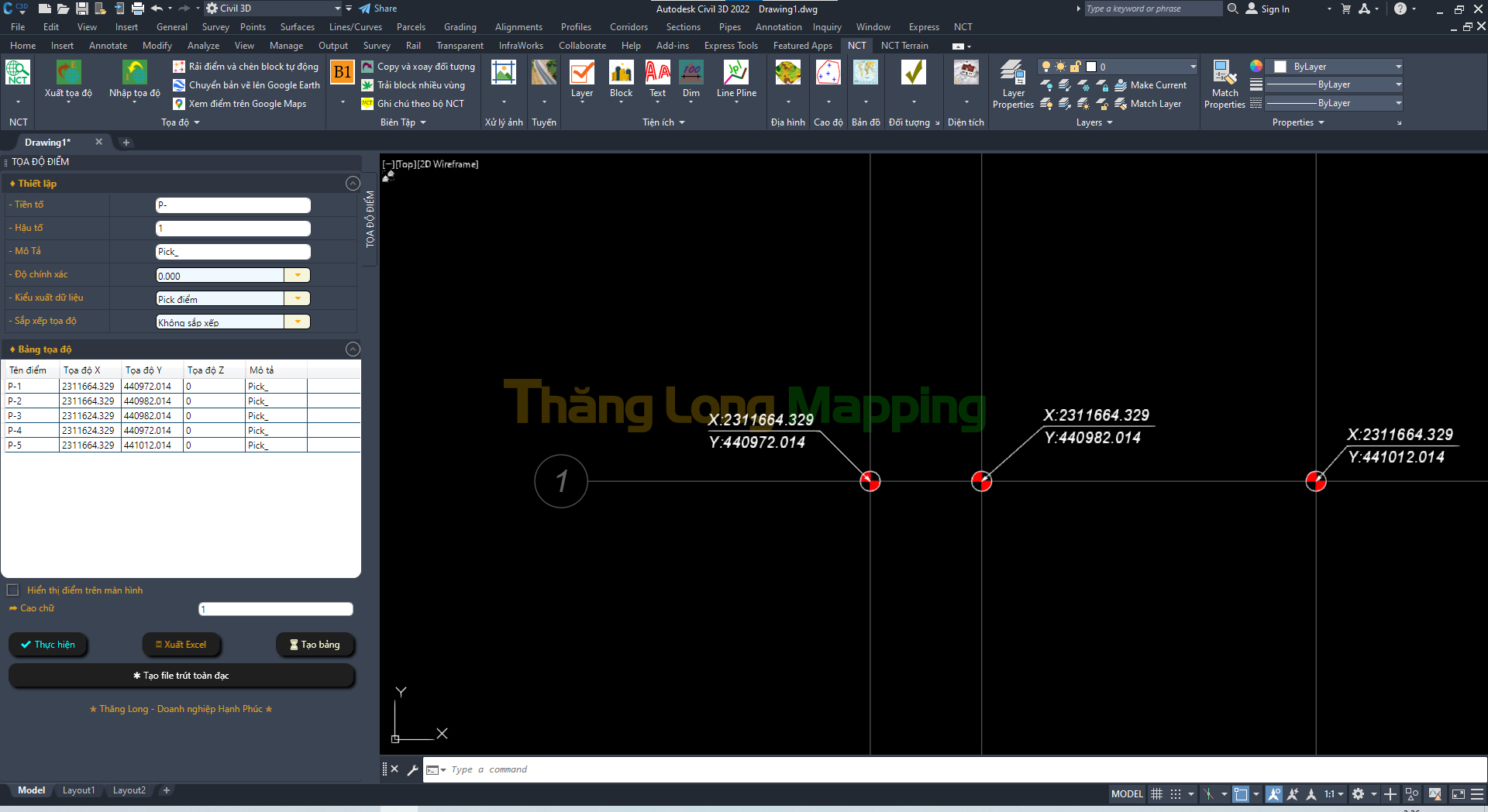This screenshot has height=812, width=1488.
Task: Click the Line Pline tool icon
Action: pyautogui.click(x=735, y=74)
